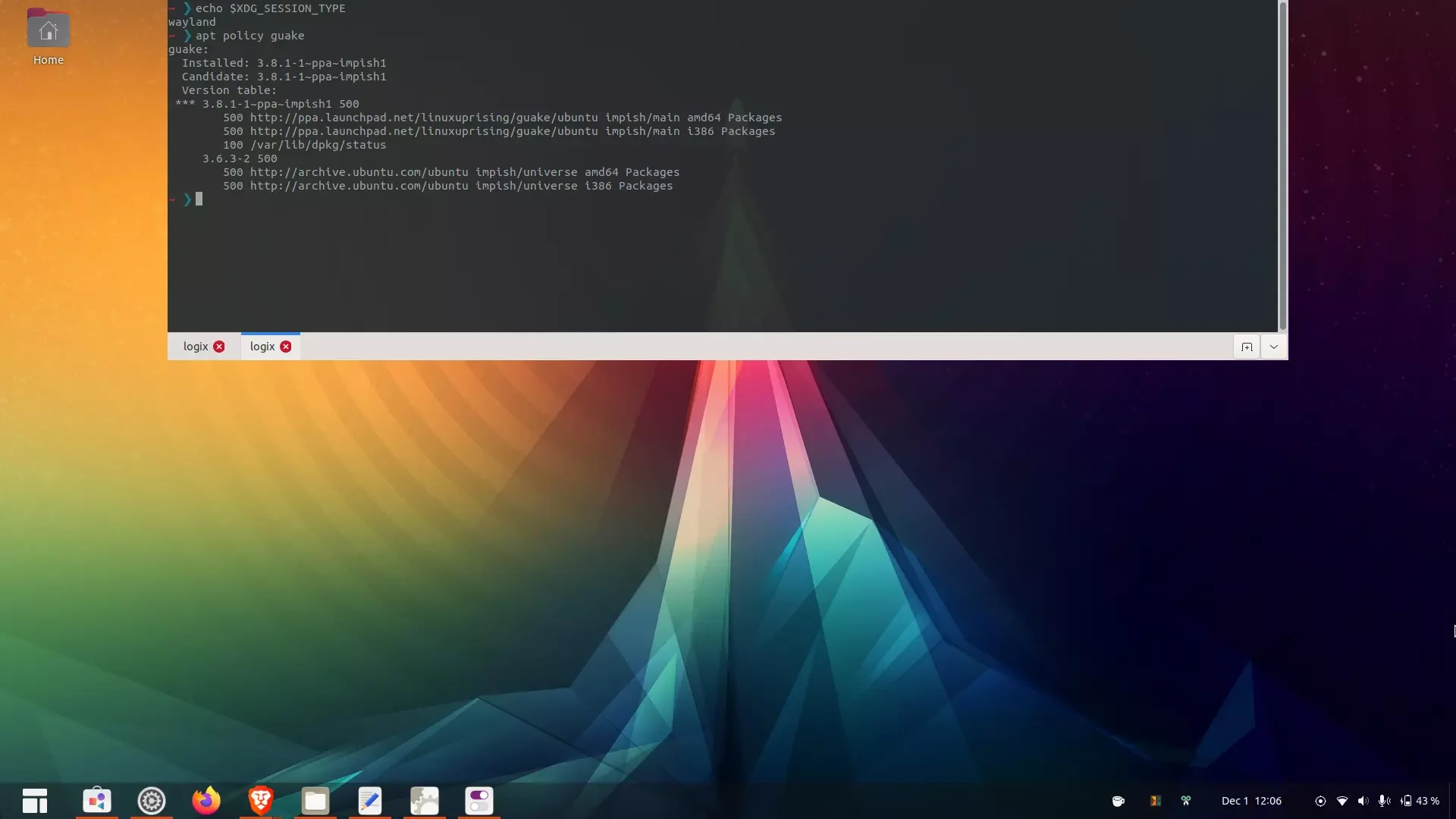Switch to the first logix tab
1456x819 pixels.
click(195, 346)
